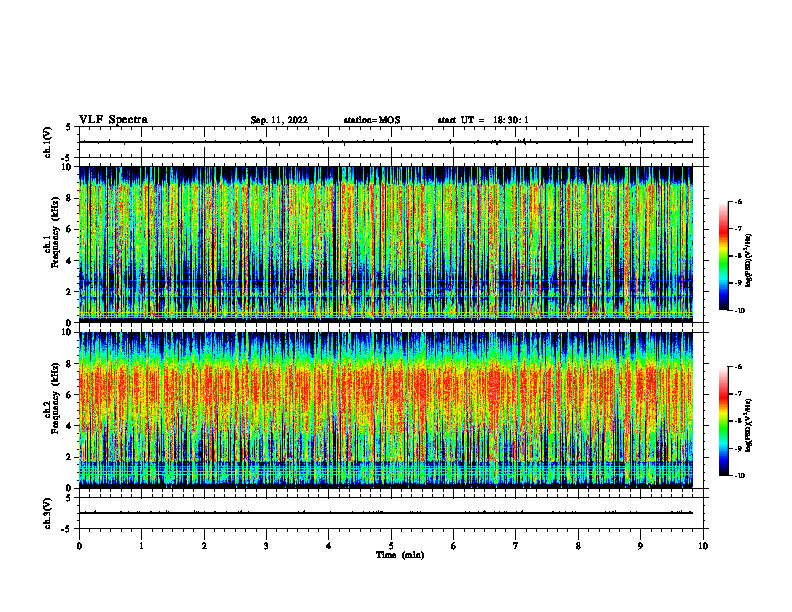Click the "ch.3(V)" axis label of the bottom panel

(x=47, y=513)
